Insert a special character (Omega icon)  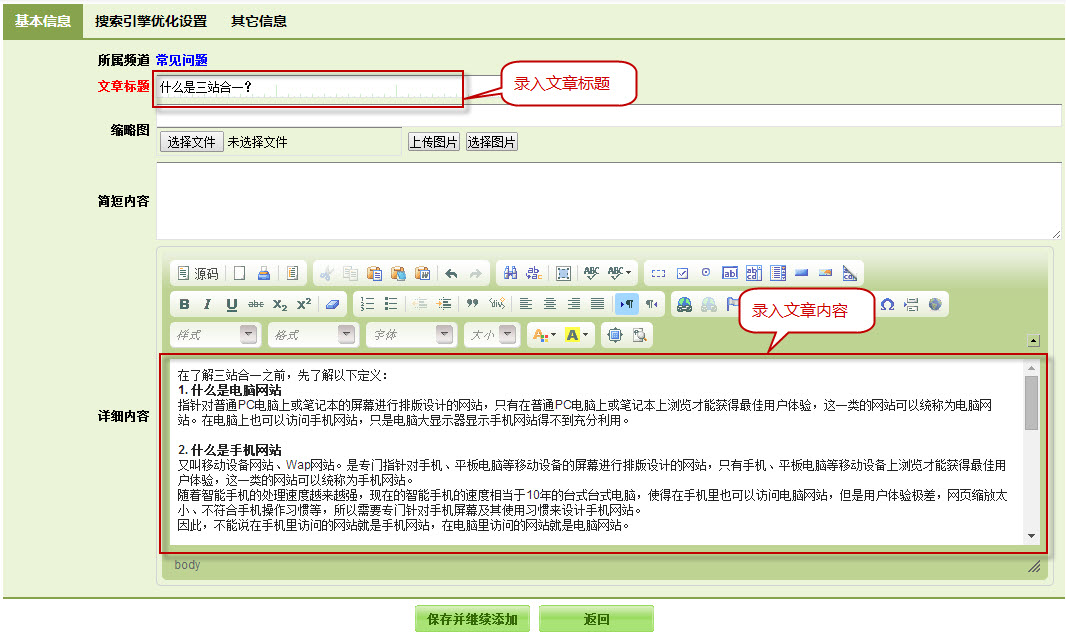tap(887, 304)
